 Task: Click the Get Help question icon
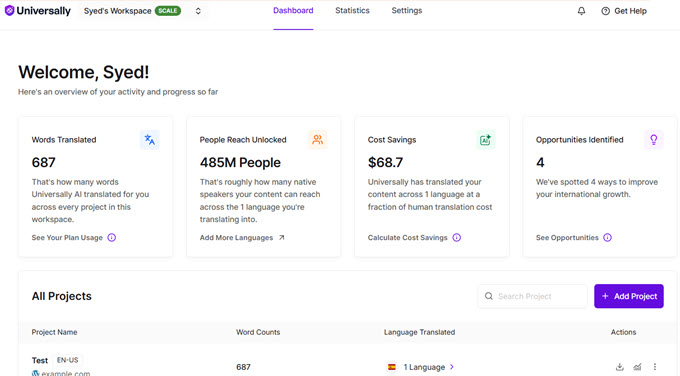point(605,11)
